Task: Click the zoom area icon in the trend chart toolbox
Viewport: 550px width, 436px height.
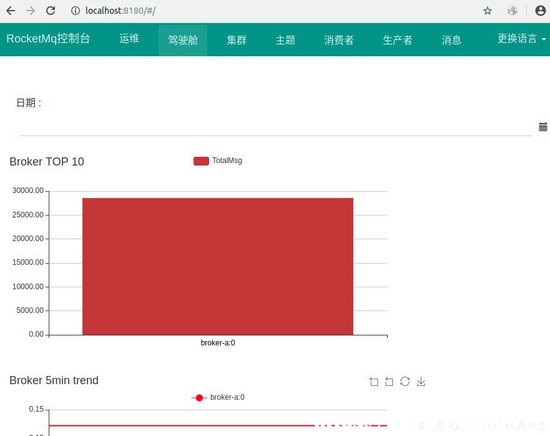Action: pyautogui.click(x=374, y=381)
